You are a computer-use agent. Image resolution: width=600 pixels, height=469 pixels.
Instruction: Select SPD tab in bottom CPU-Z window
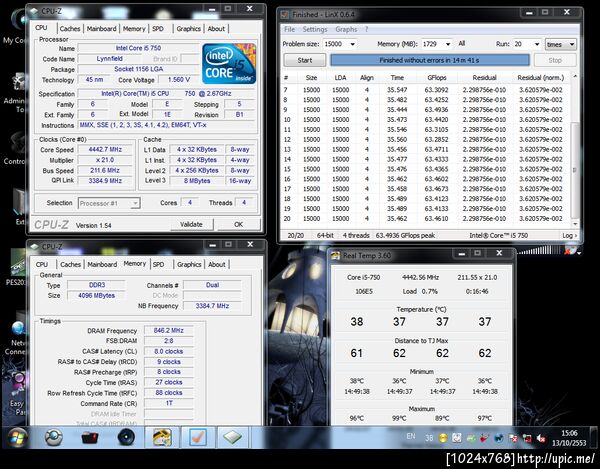pyautogui.click(x=158, y=264)
